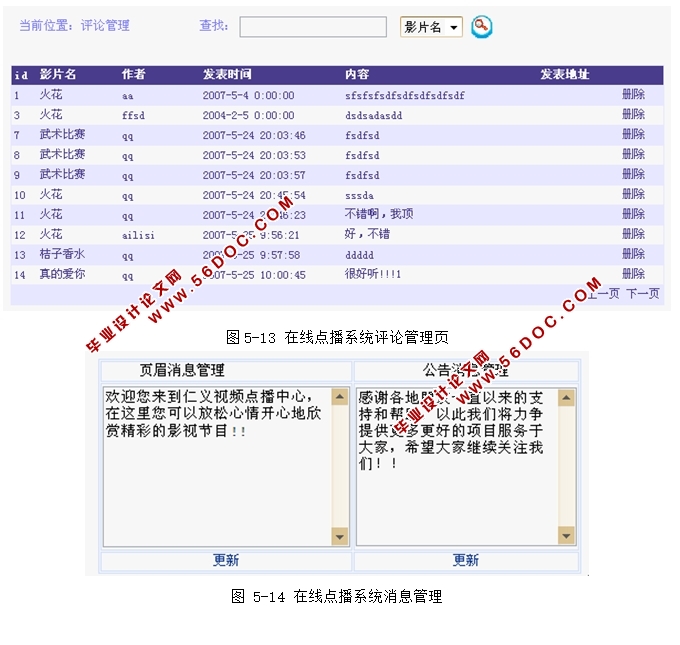The image size is (680, 645).
Task: Select content cell sfsfsfsdfsdfsdfsdfsdf
Action: 405,95
